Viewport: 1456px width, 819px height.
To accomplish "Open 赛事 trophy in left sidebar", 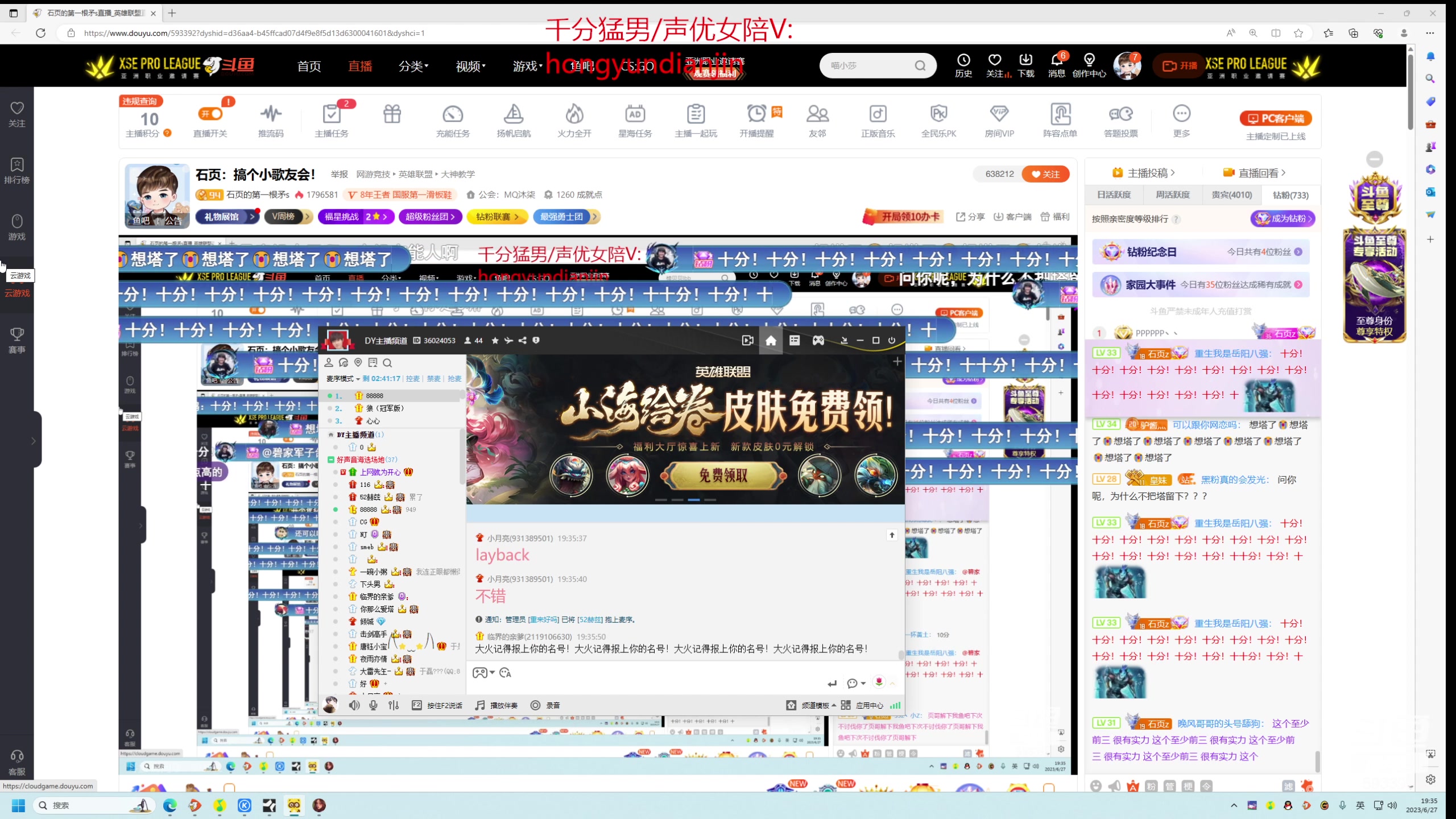I will click(x=17, y=340).
